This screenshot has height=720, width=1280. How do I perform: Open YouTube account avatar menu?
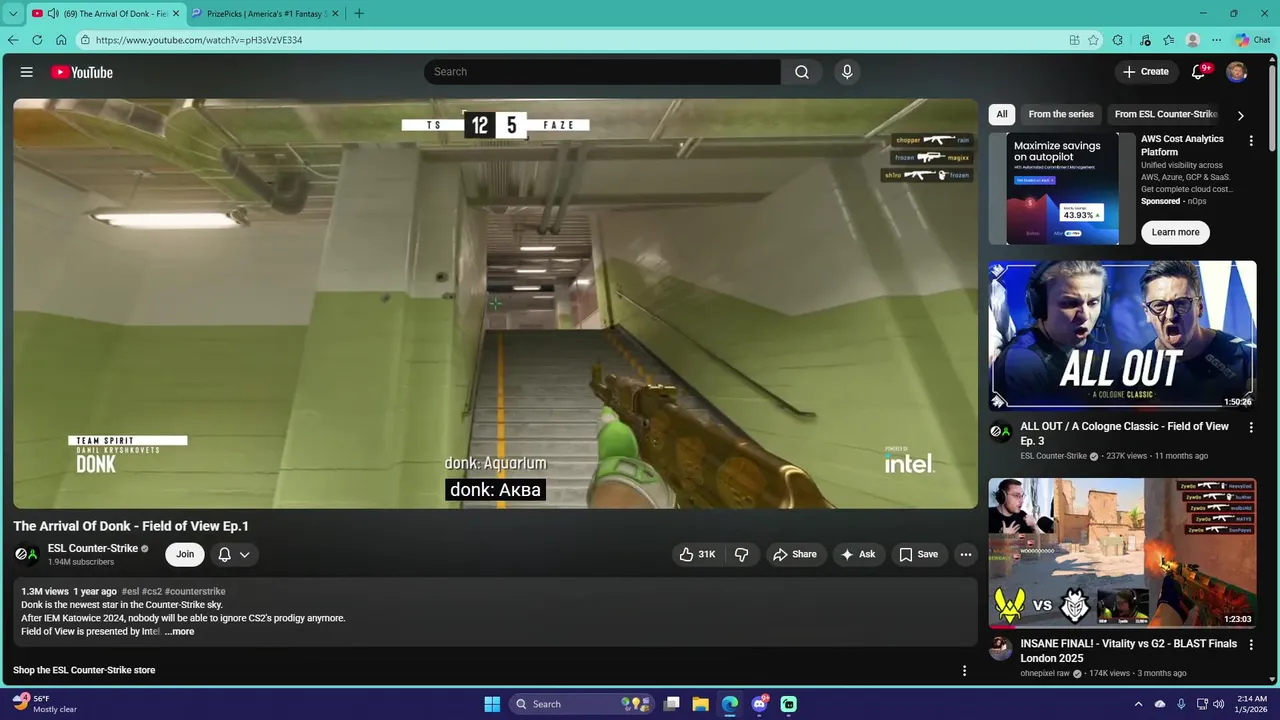coord(1237,72)
